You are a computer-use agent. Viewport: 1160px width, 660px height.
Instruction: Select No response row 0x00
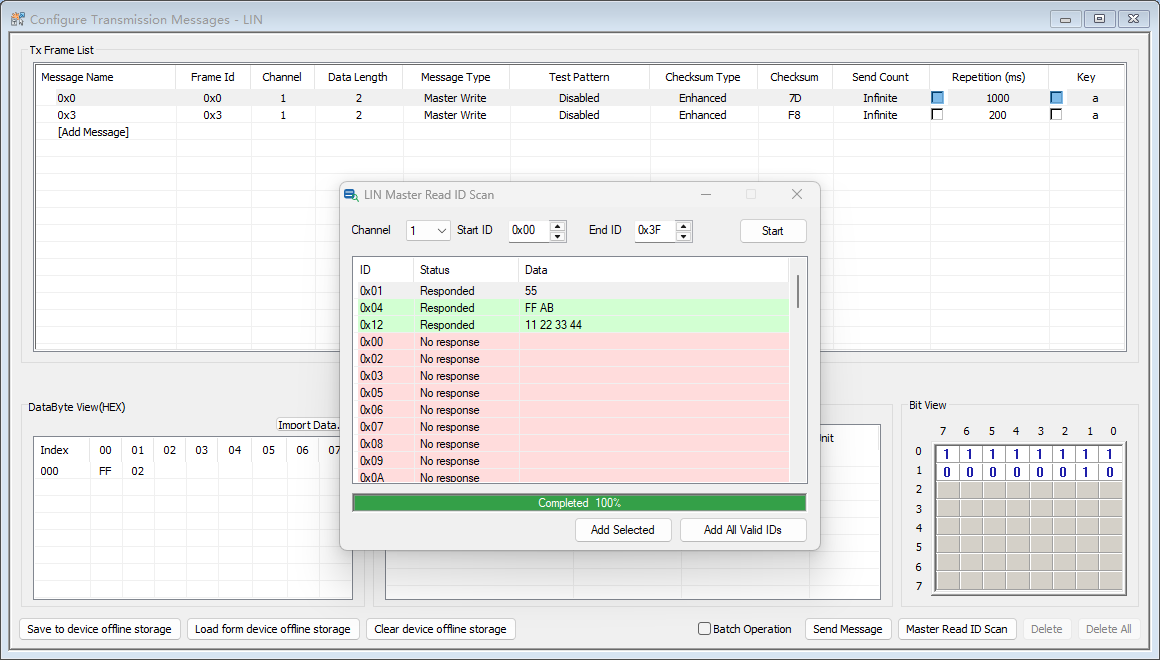coord(573,342)
